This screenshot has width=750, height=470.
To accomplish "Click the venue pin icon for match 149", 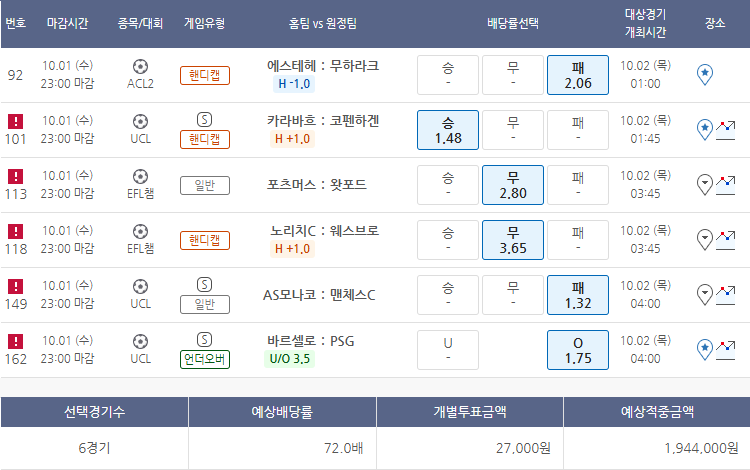I will pyautogui.click(x=704, y=293).
